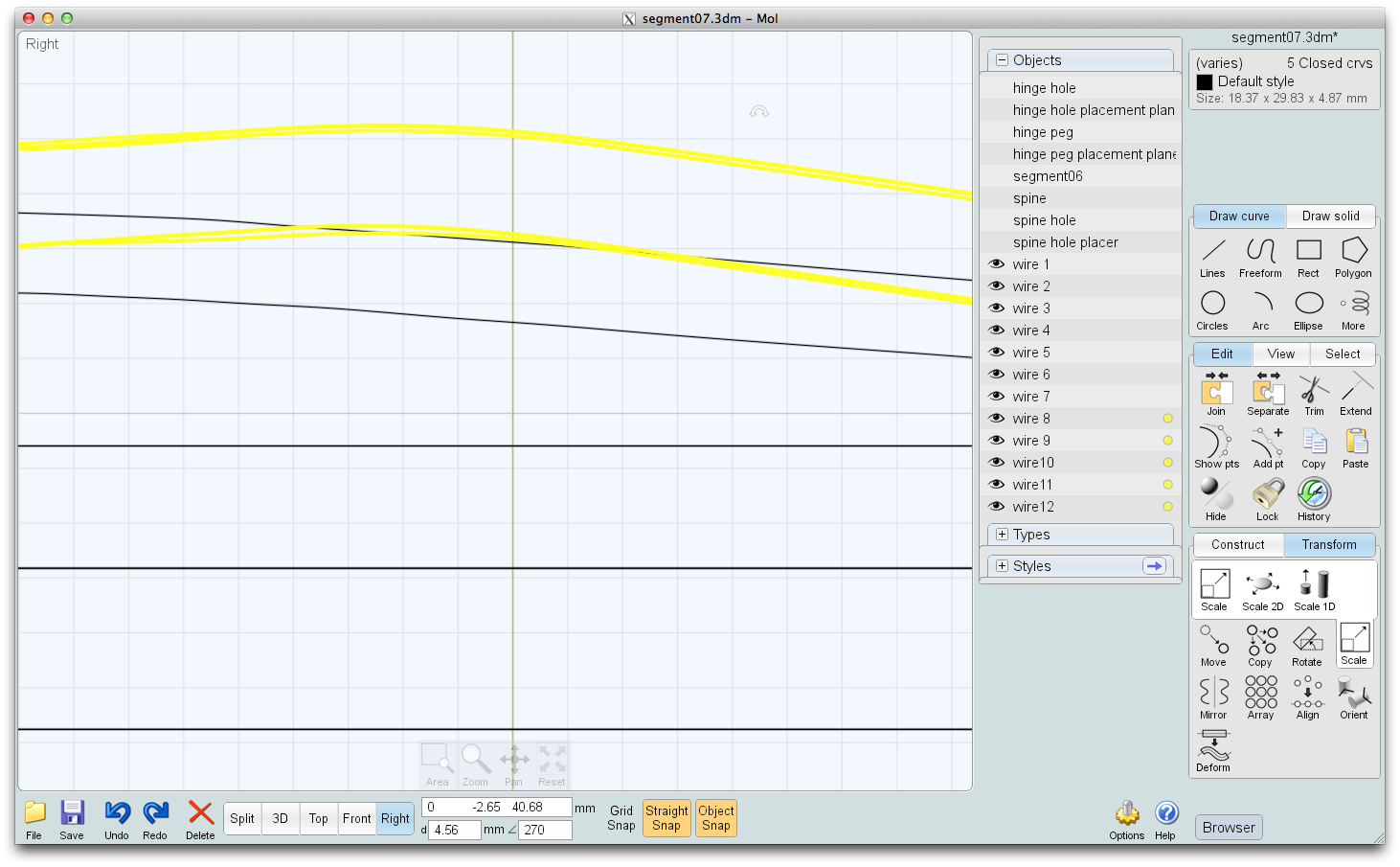Switch to the Draw solid tab

coord(1330,217)
